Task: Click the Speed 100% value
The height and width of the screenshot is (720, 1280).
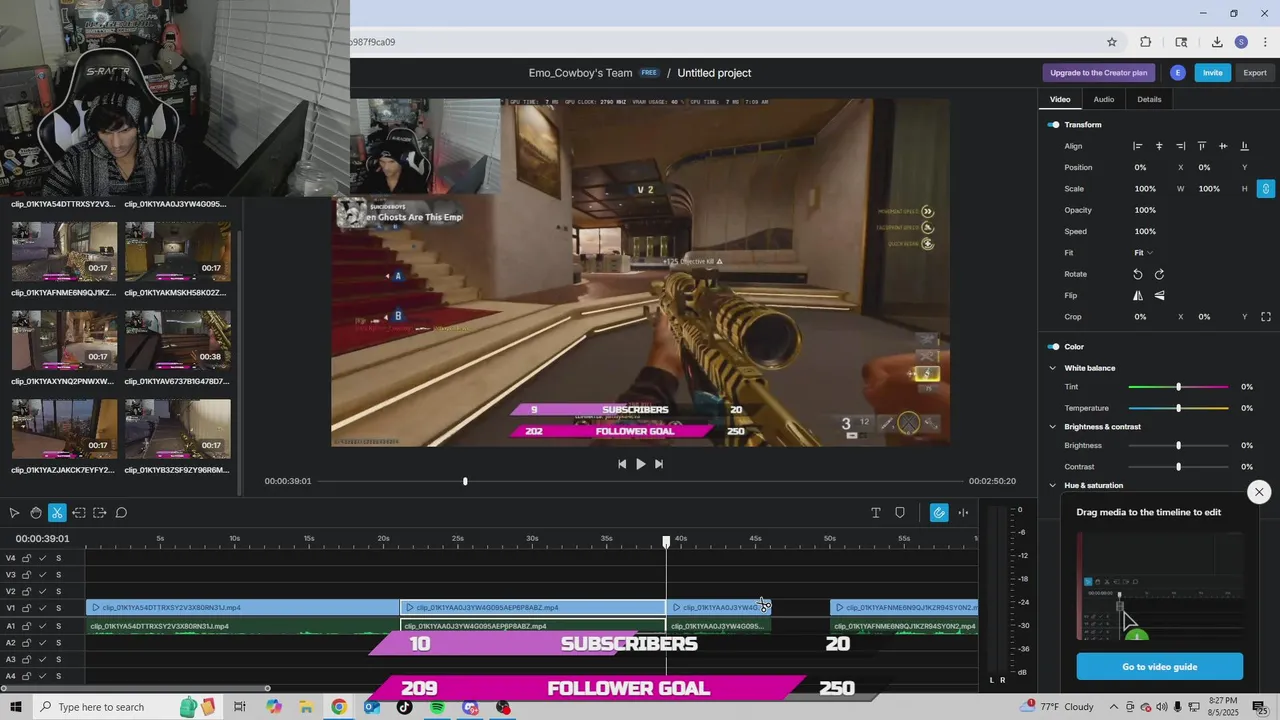Action: [1145, 232]
